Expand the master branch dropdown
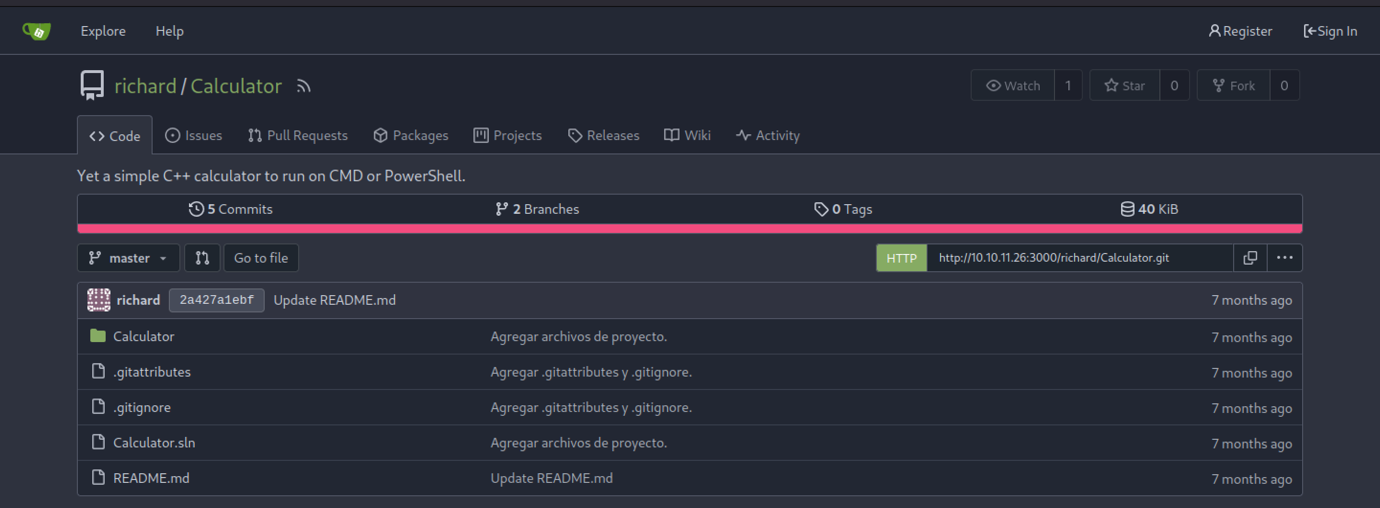Screen dimensions: 1380x508 pos(128,258)
